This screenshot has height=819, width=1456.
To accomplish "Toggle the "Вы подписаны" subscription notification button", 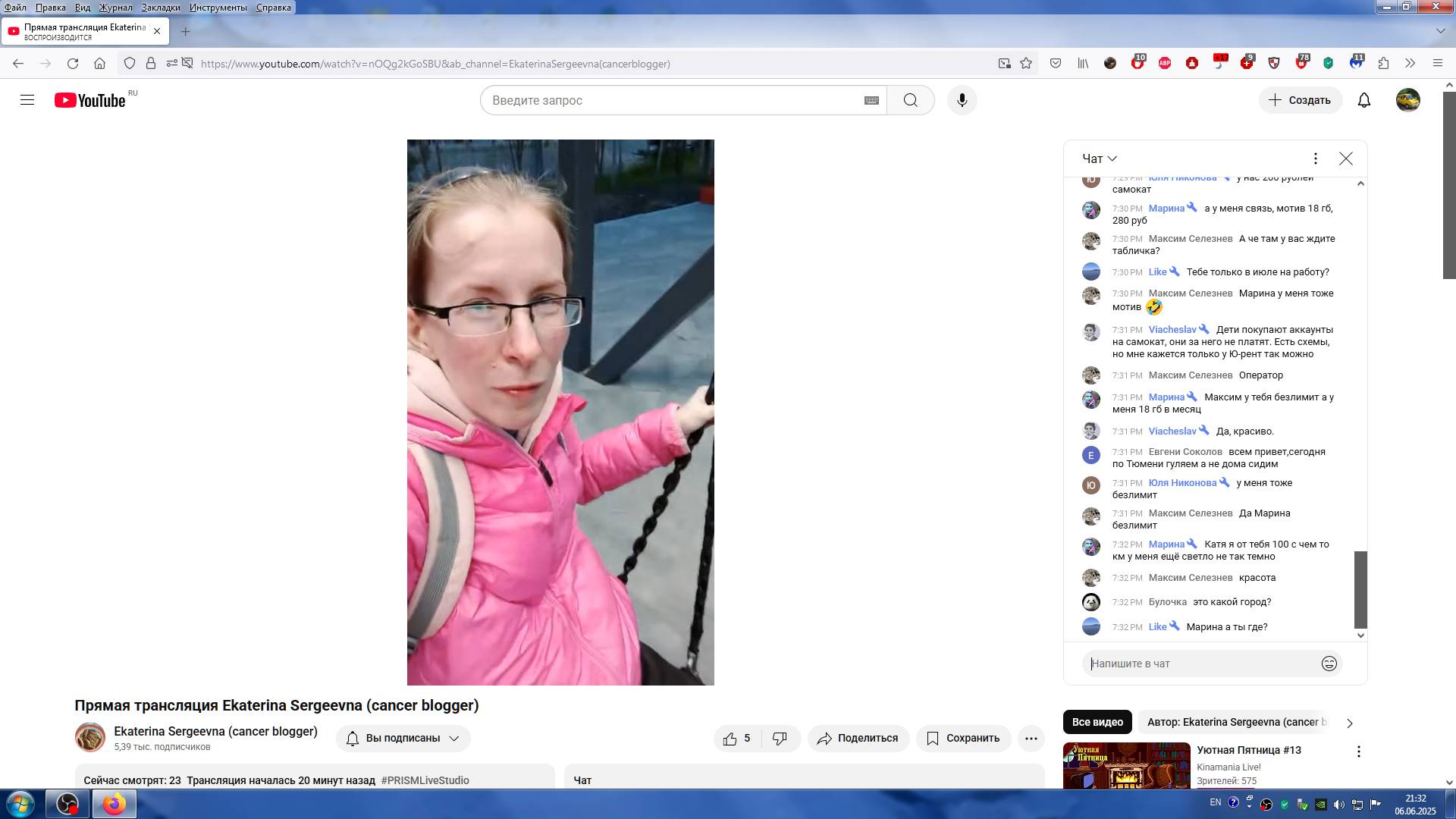I will pos(403,738).
